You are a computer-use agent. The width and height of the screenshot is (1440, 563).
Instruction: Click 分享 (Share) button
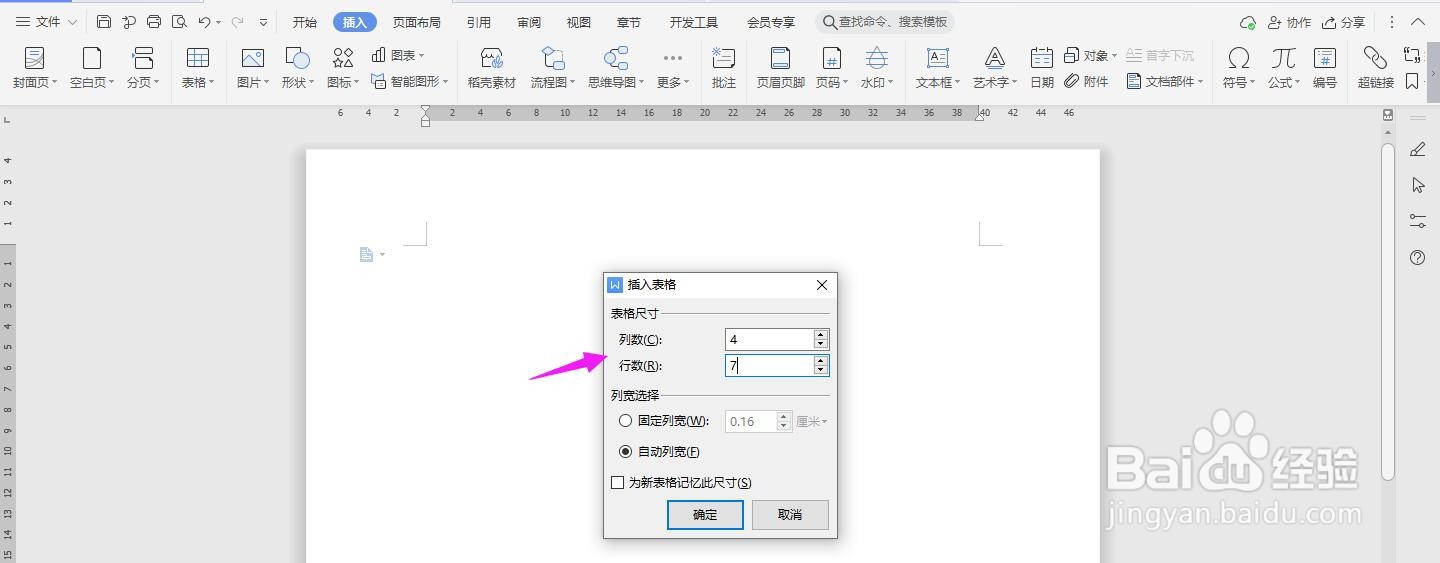pyautogui.click(x=1343, y=22)
